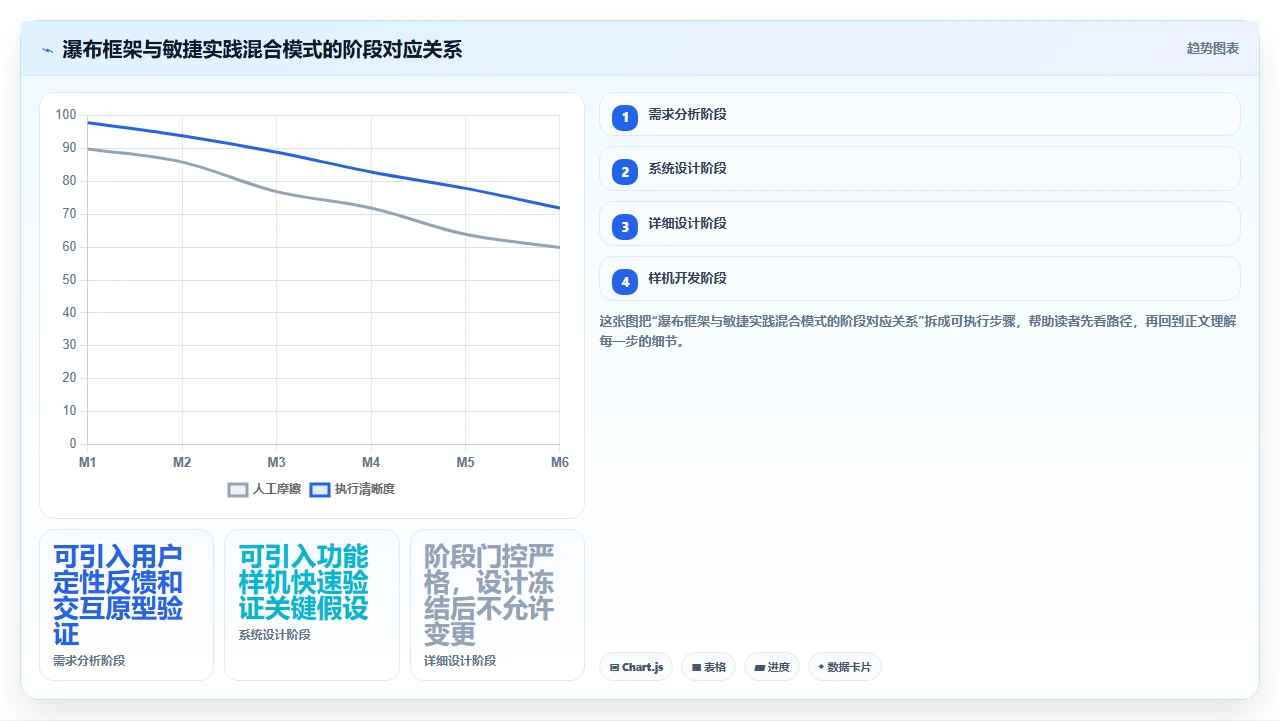Click the 人工摩擦 legend label
Viewport: 1280px width, 721px height.
pos(277,489)
